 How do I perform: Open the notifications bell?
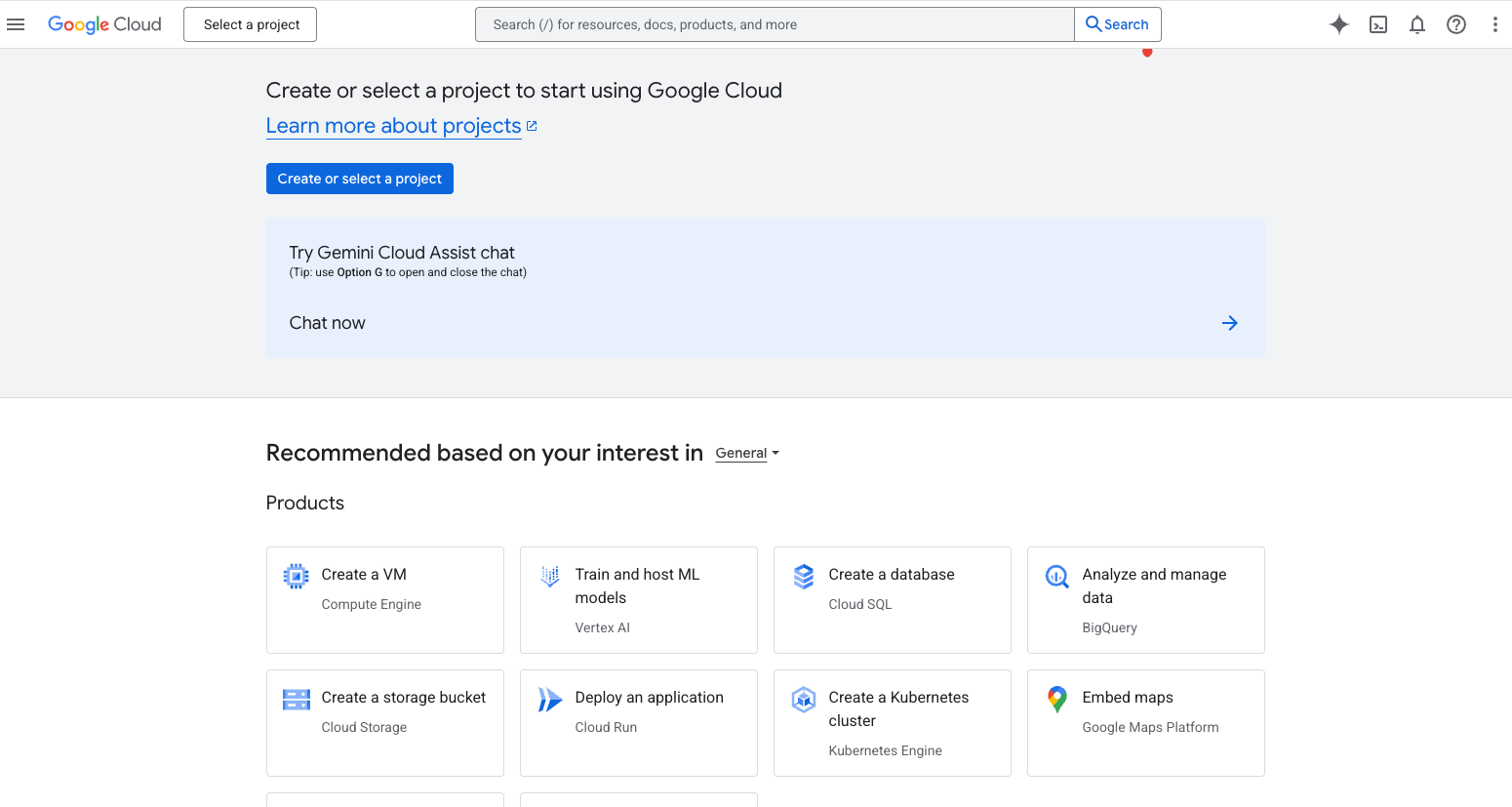1417,24
